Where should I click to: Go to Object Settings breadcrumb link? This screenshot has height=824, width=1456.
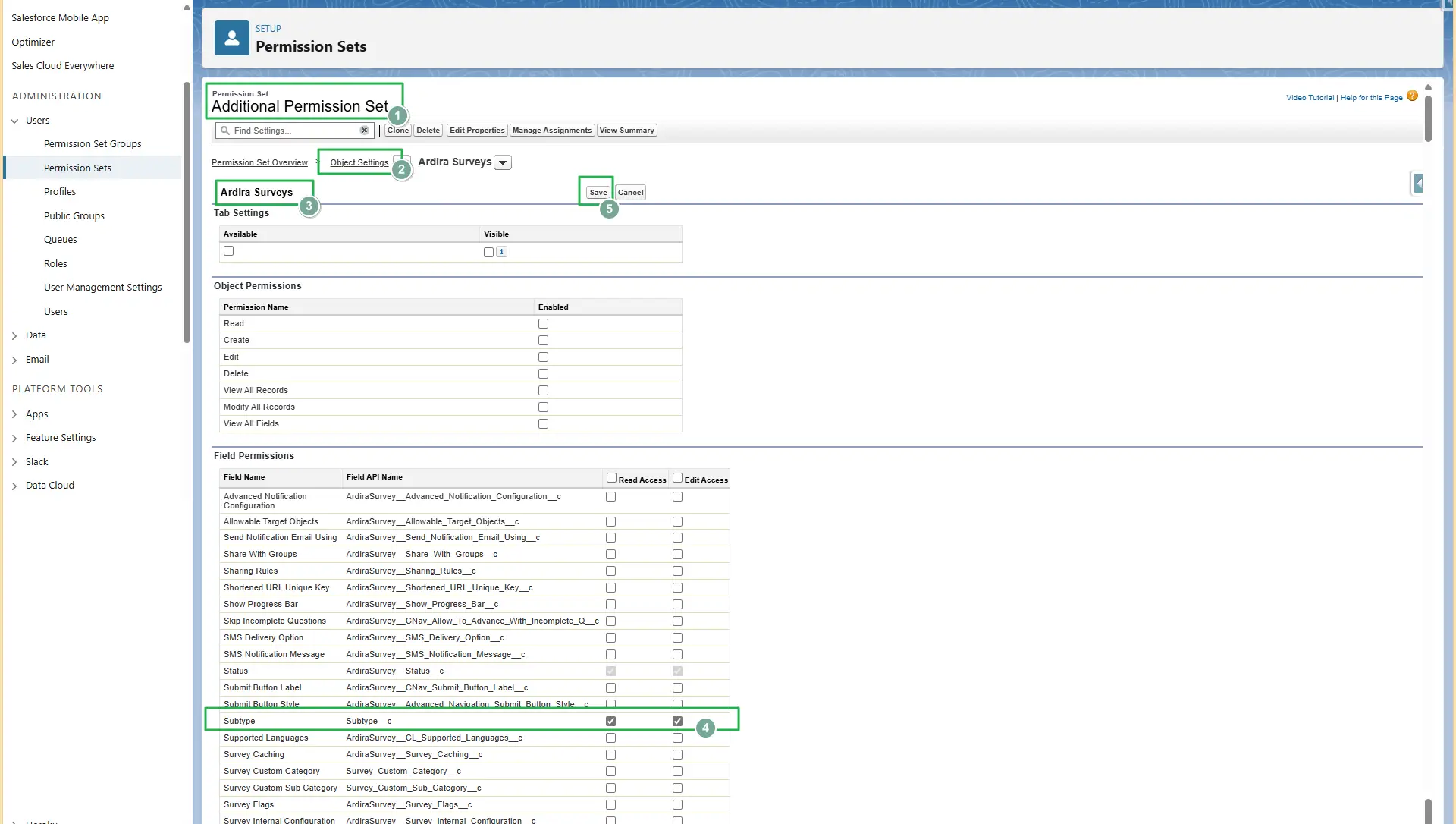pyautogui.click(x=359, y=163)
